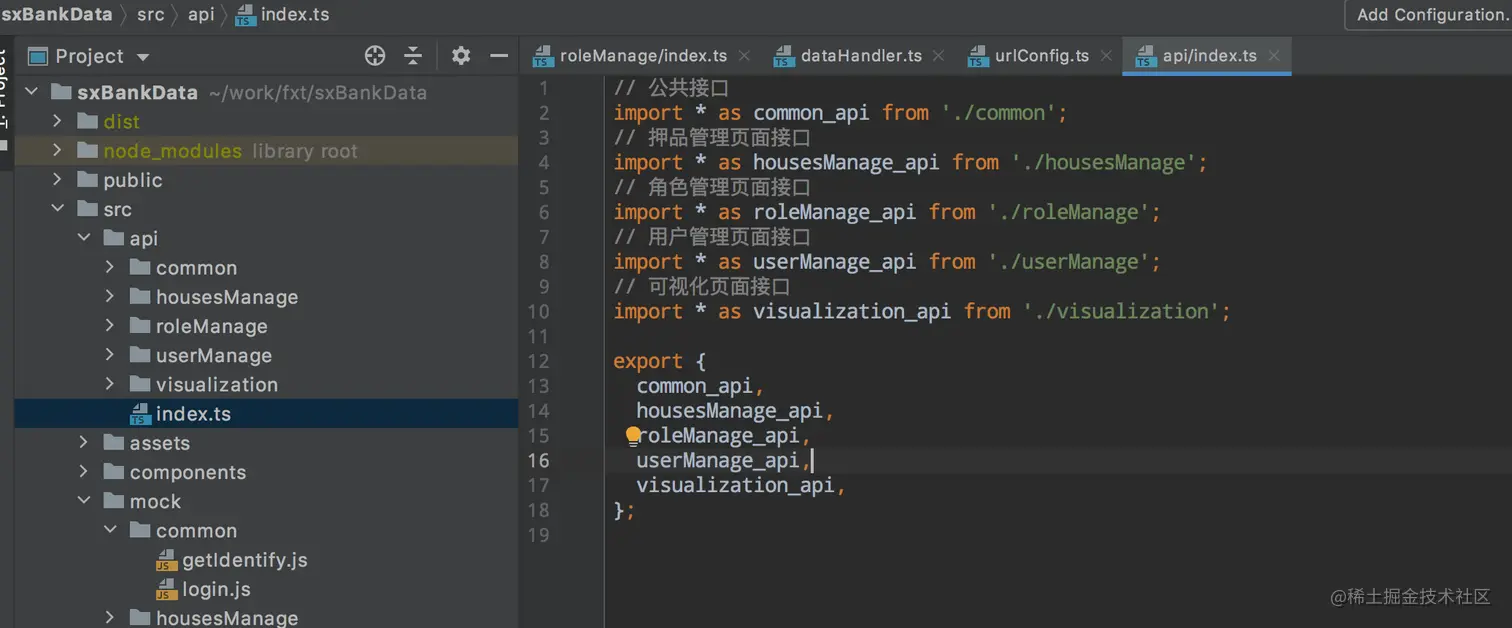The image size is (1512, 628).
Task: Click './visualization' string on line 10
Action: (x=1122, y=311)
